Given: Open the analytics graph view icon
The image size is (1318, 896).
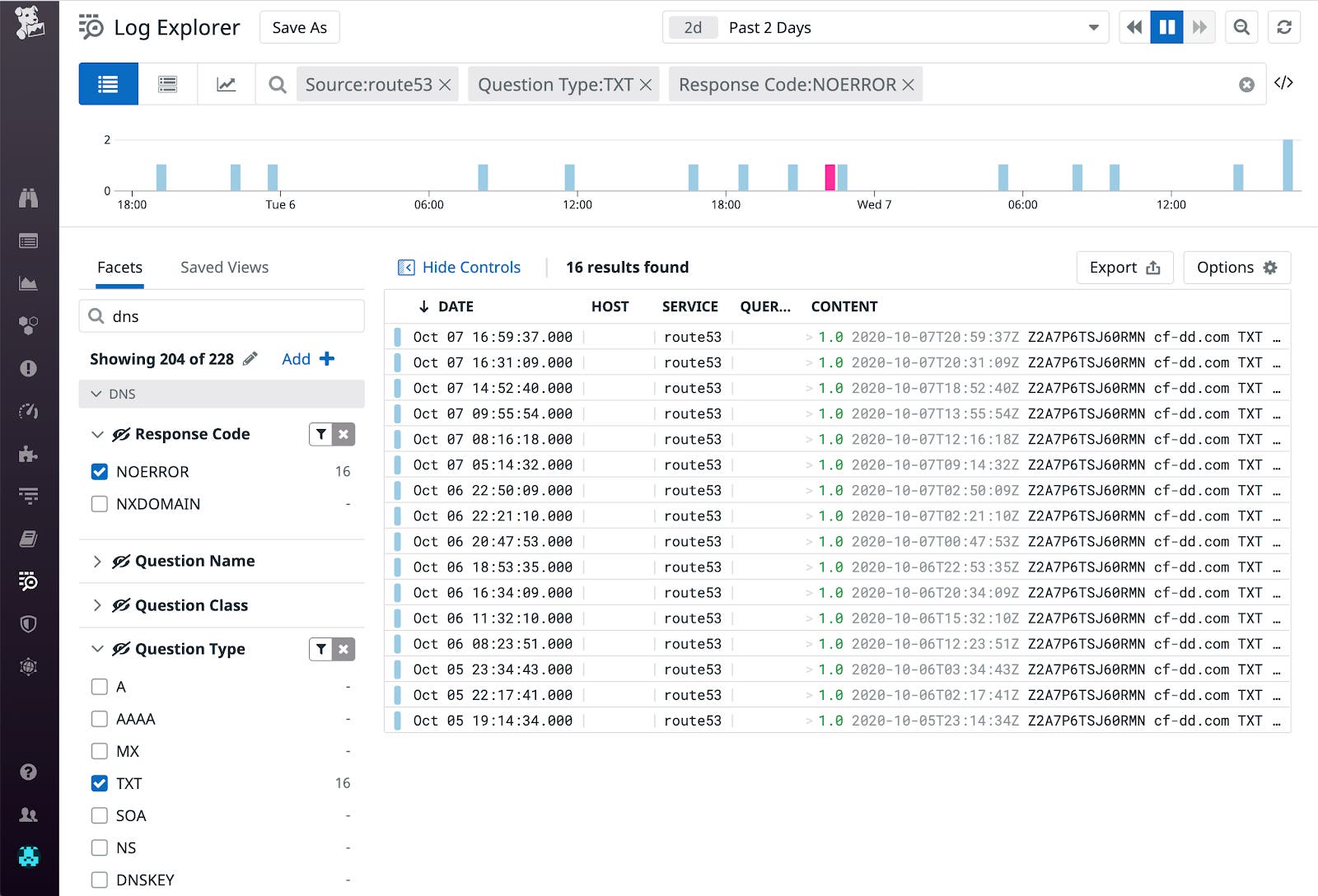Looking at the screenshot, I should coord(226,83).
